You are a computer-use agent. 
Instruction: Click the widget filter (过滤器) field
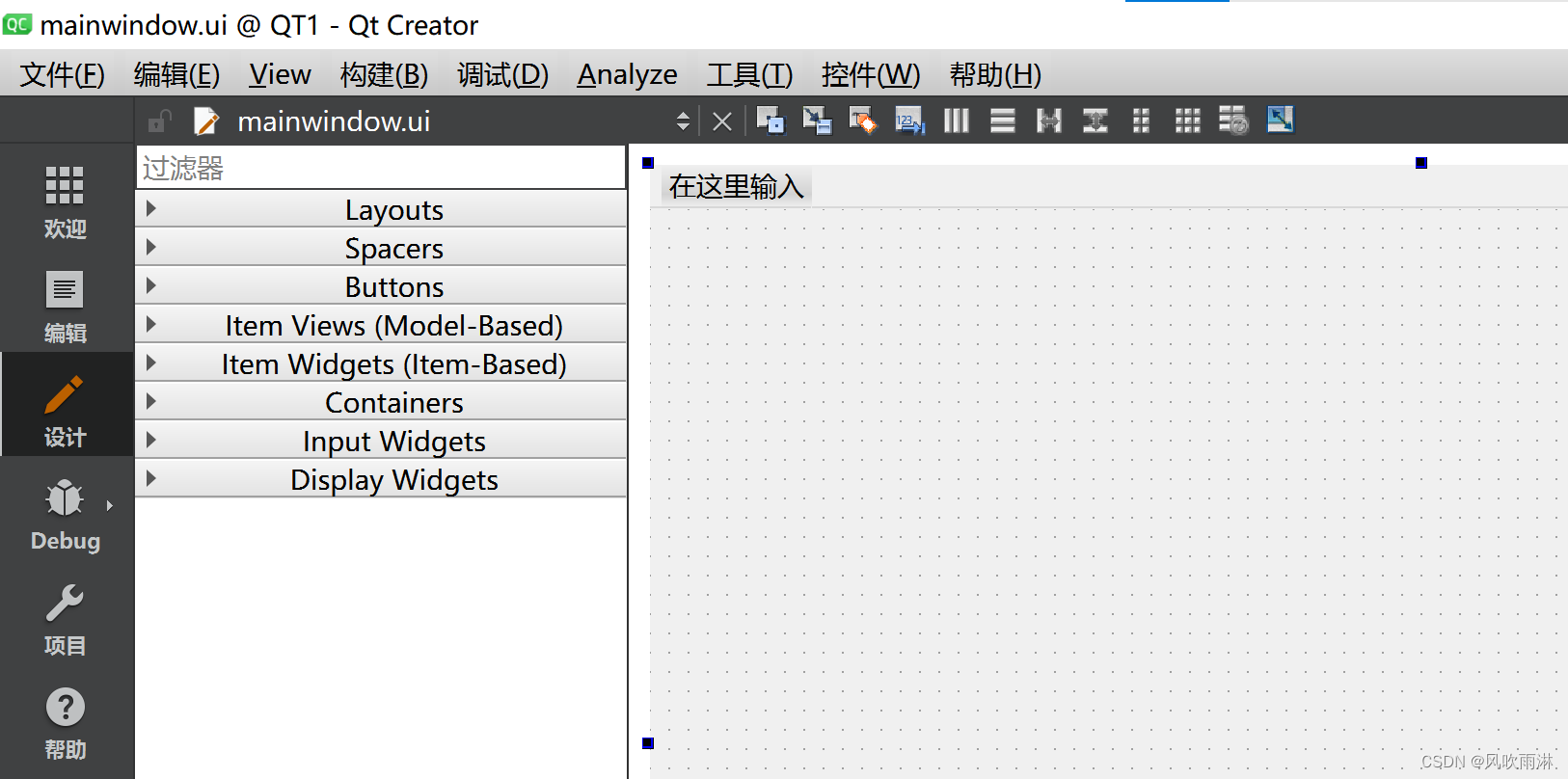pyautogui.click(x=381, y=168)
